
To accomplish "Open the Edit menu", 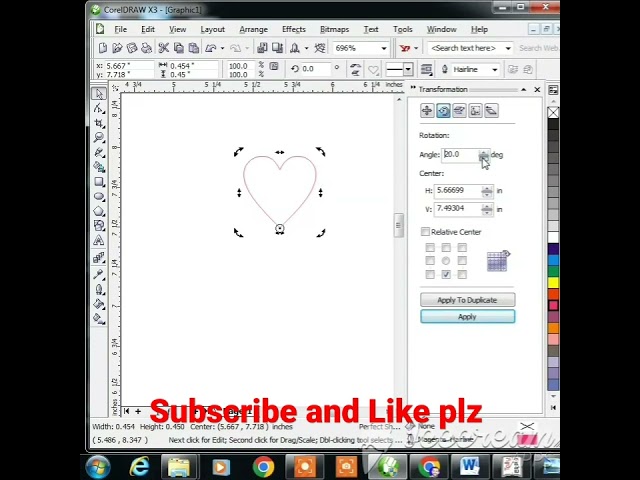I will point(148,29).
